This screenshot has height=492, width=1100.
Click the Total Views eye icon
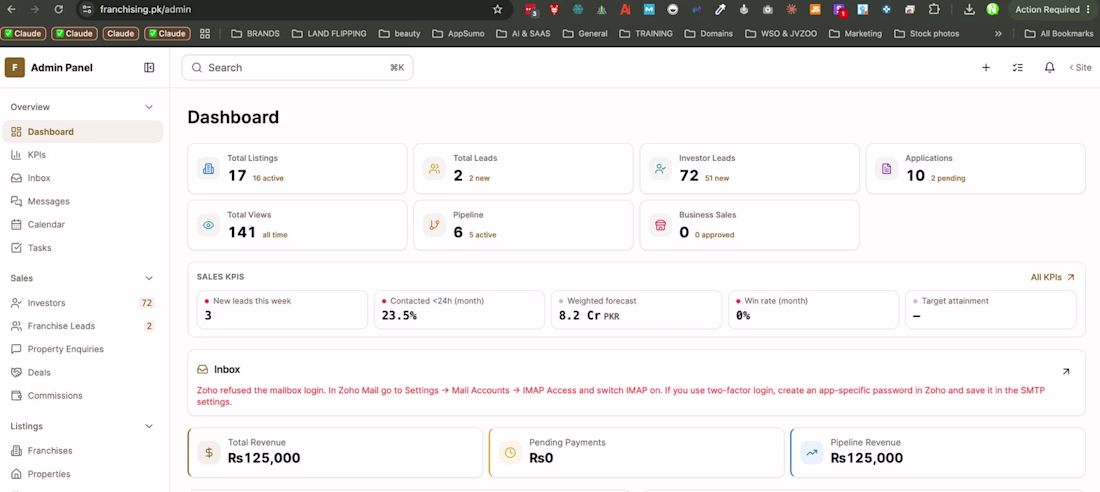pyautogui.click(x=208, y=225)
